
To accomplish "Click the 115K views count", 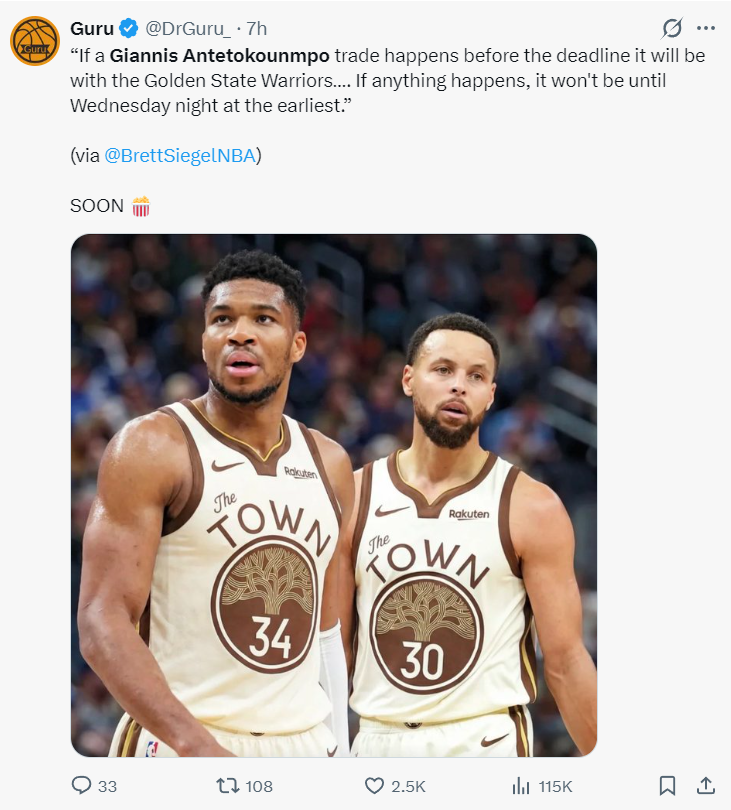I will 555,786.
